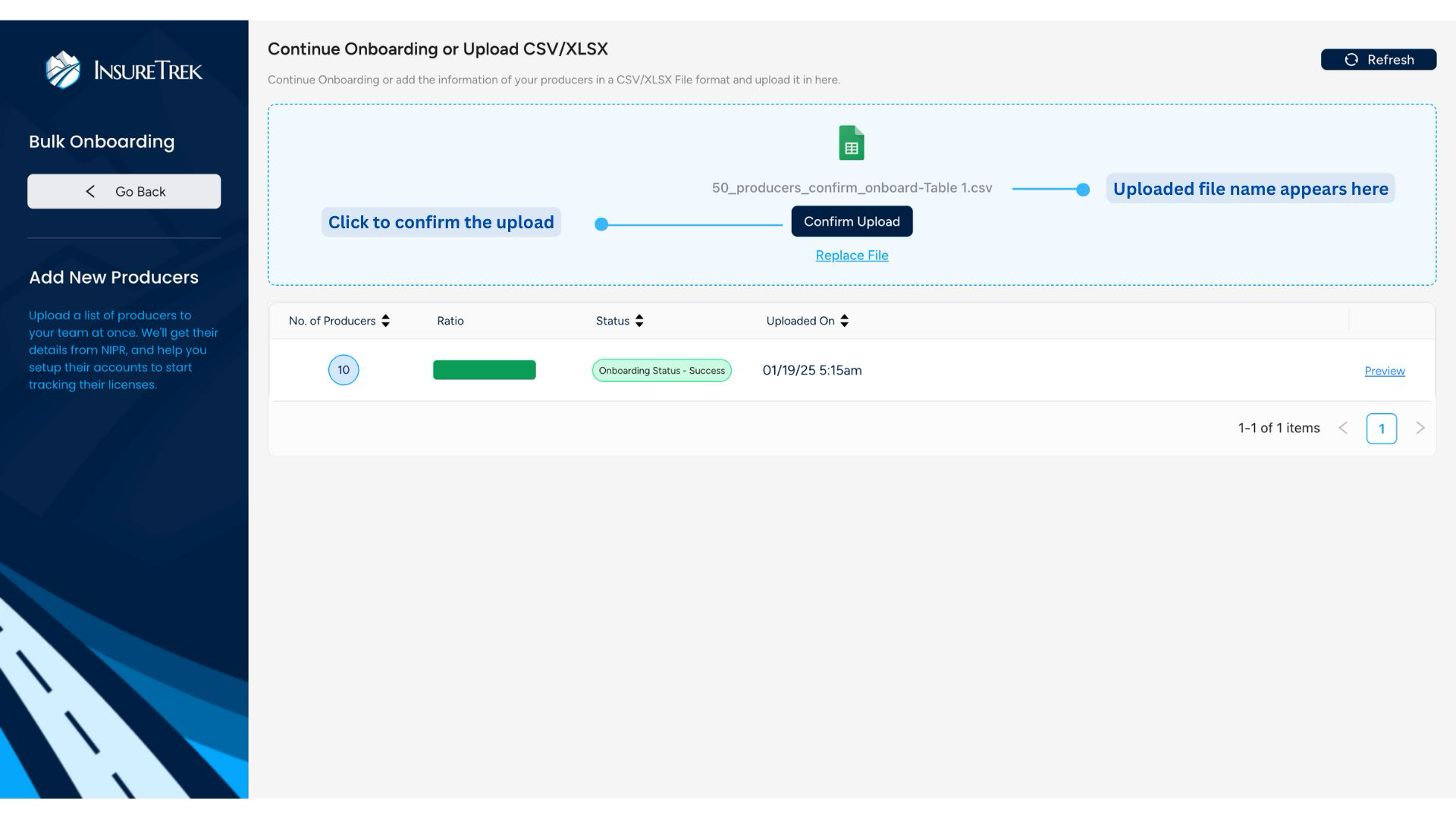Expand the Status column sort control

(x=639, y=321)
